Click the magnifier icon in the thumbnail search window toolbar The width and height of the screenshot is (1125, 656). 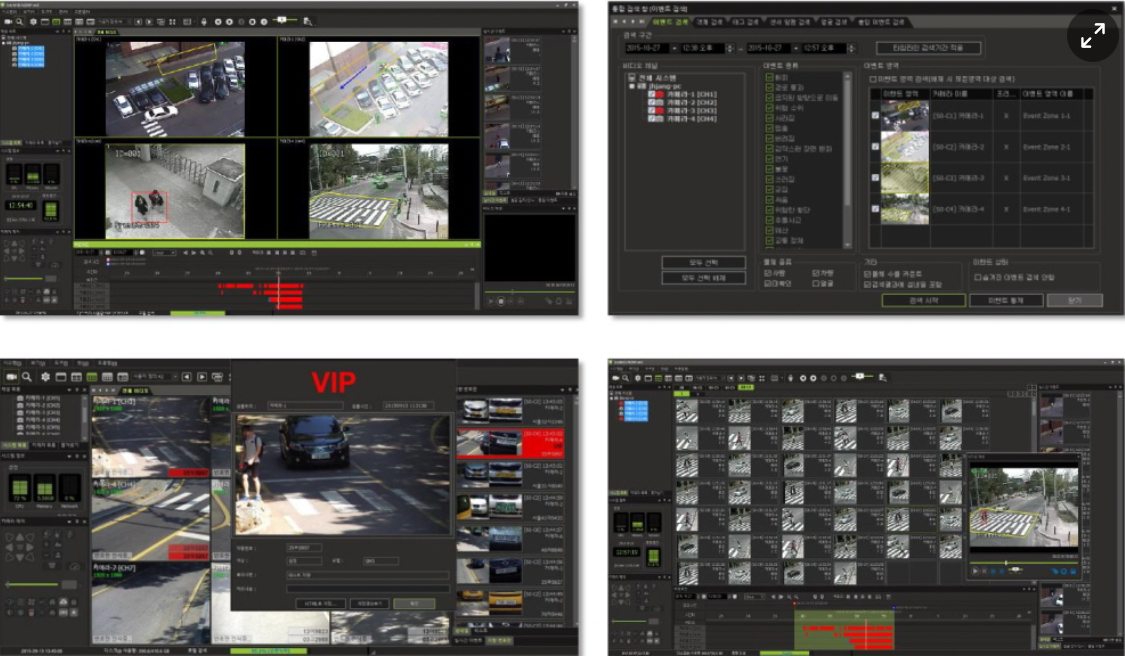coord(625,378)
